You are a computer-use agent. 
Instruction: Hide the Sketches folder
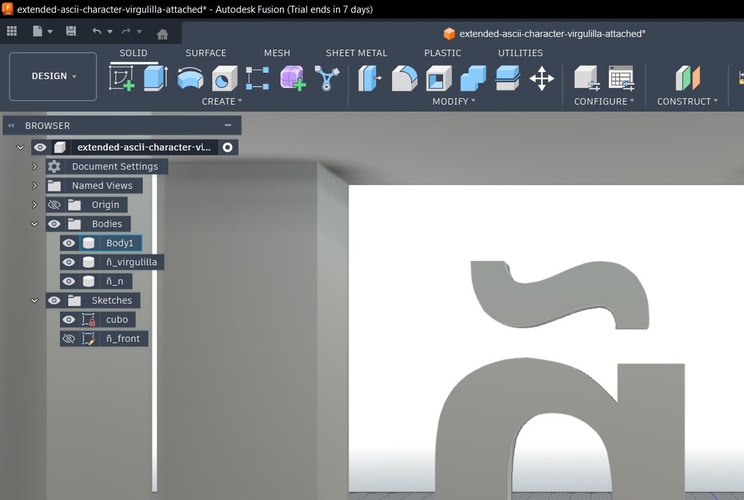[54, 300]
